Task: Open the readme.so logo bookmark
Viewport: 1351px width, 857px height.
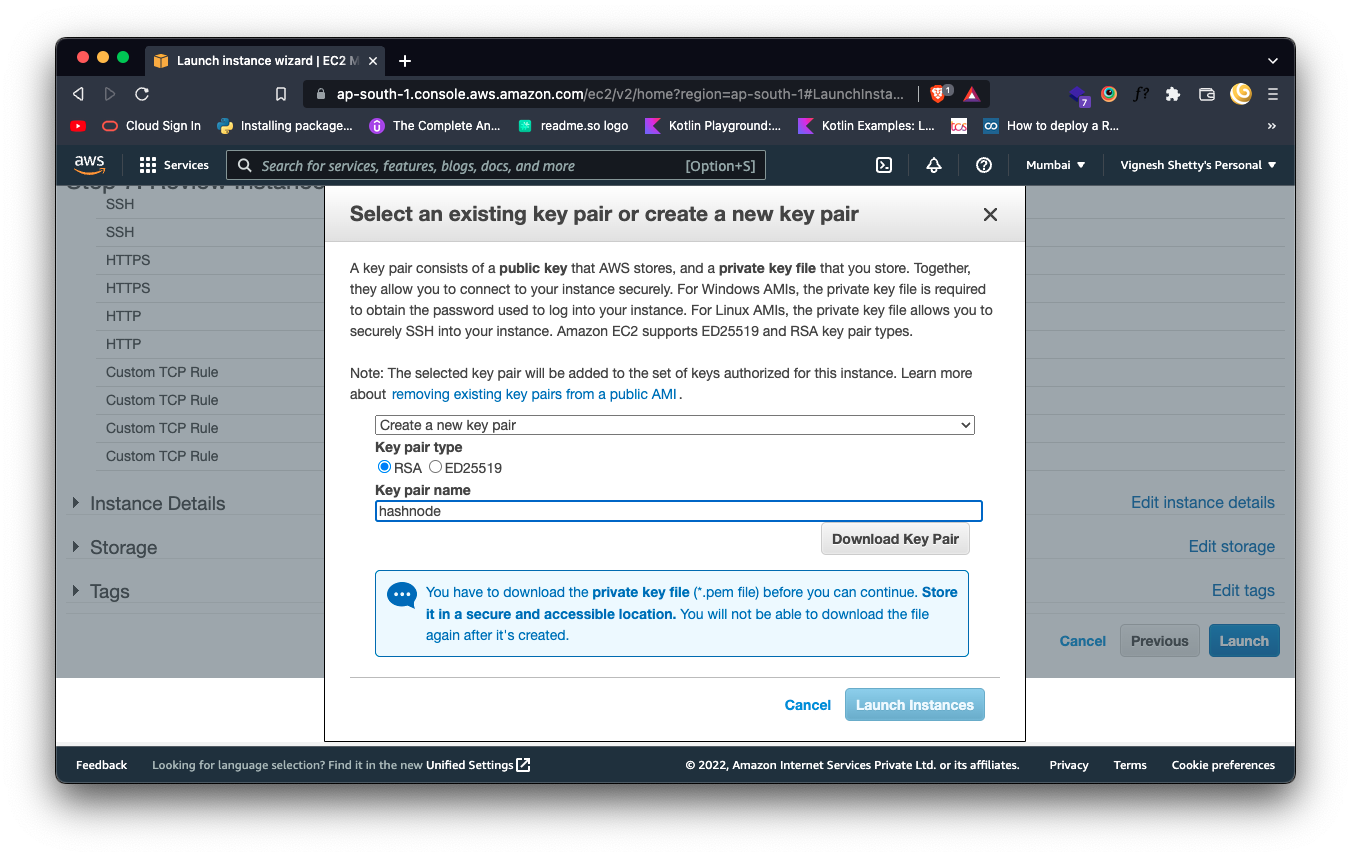Action: pyautogui.click(x=573, y=126)
